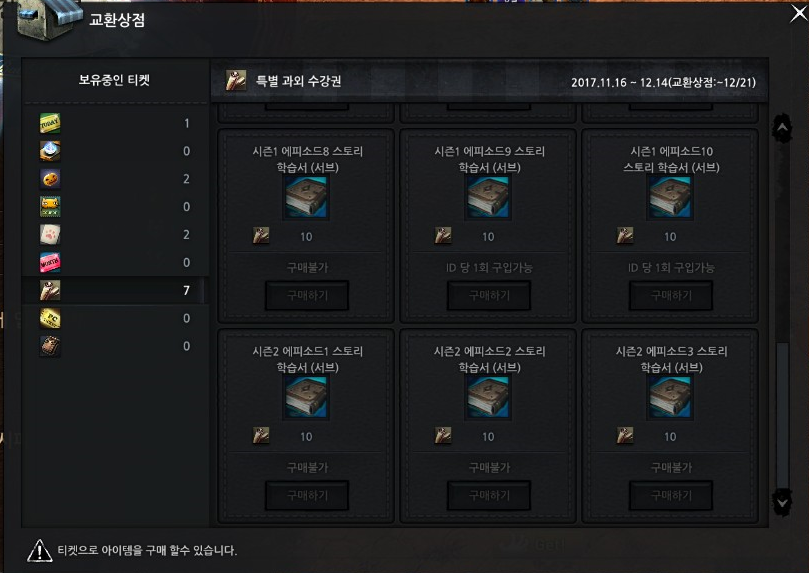Click 구매하기 under 시즌1 에피소드9 학습서
The height and width of the screenshot is (573, 809).
pyautogui.click(x=489, y=296)
